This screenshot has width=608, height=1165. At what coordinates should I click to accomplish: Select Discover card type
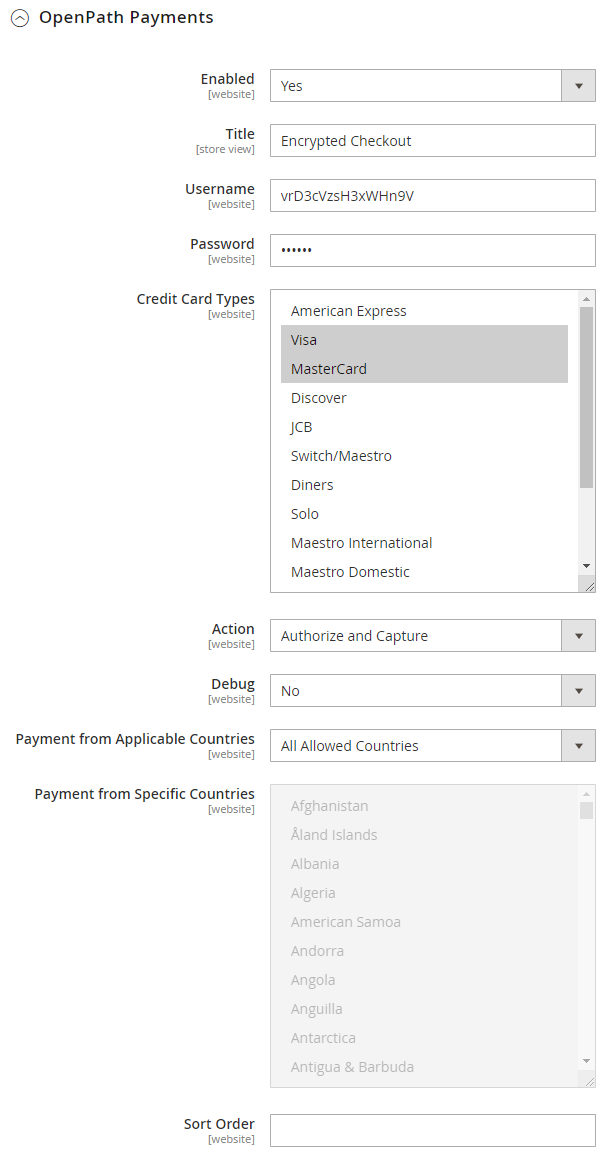coord(424,397)
